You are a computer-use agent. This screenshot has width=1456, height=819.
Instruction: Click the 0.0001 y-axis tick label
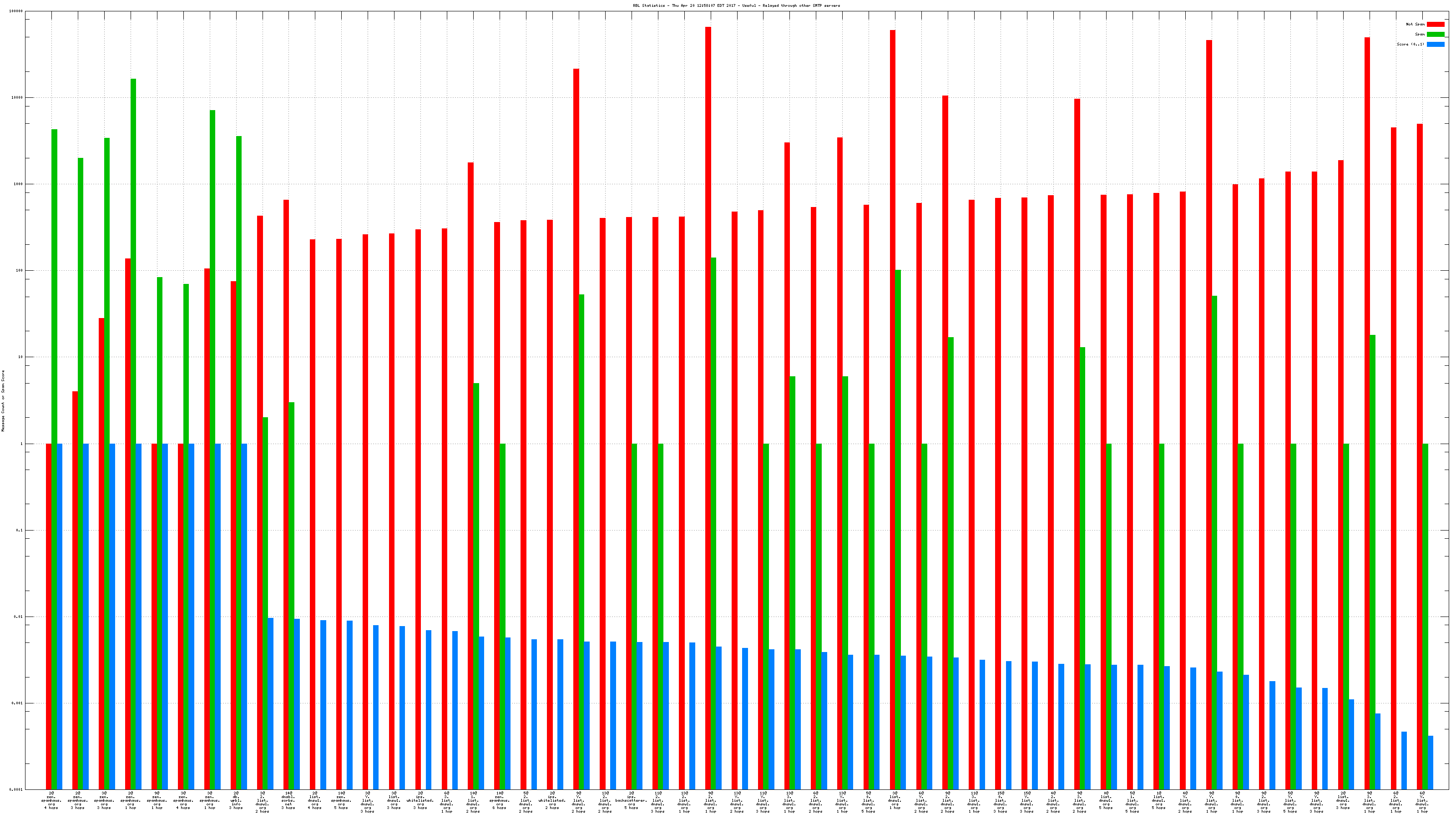(x=16, y=789)
